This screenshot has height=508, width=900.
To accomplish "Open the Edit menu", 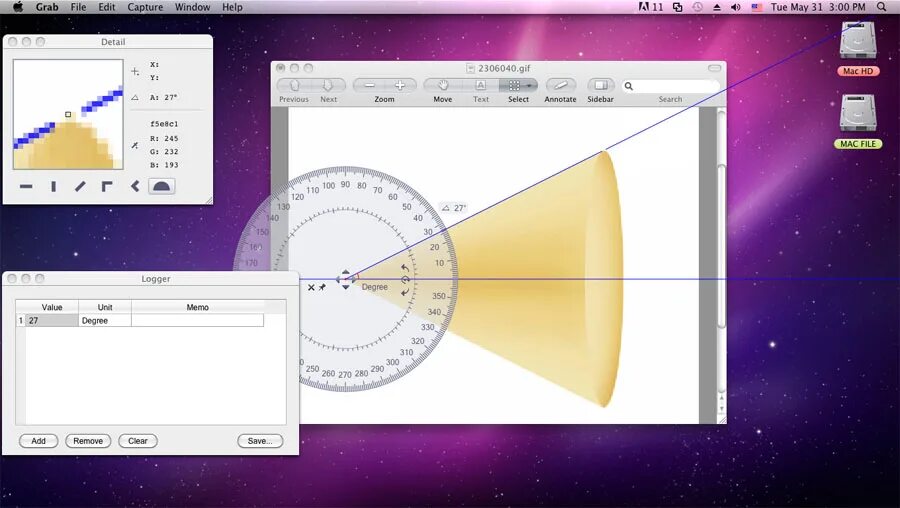I will (x=107, y=7).
